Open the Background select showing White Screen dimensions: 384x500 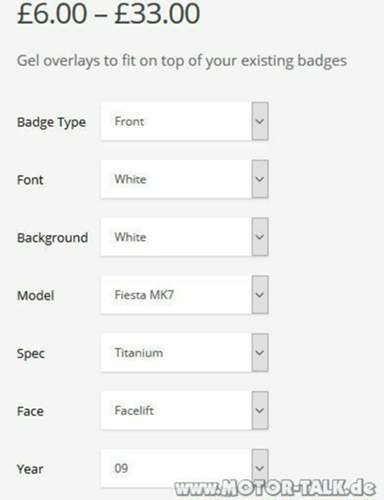[184, 237]
